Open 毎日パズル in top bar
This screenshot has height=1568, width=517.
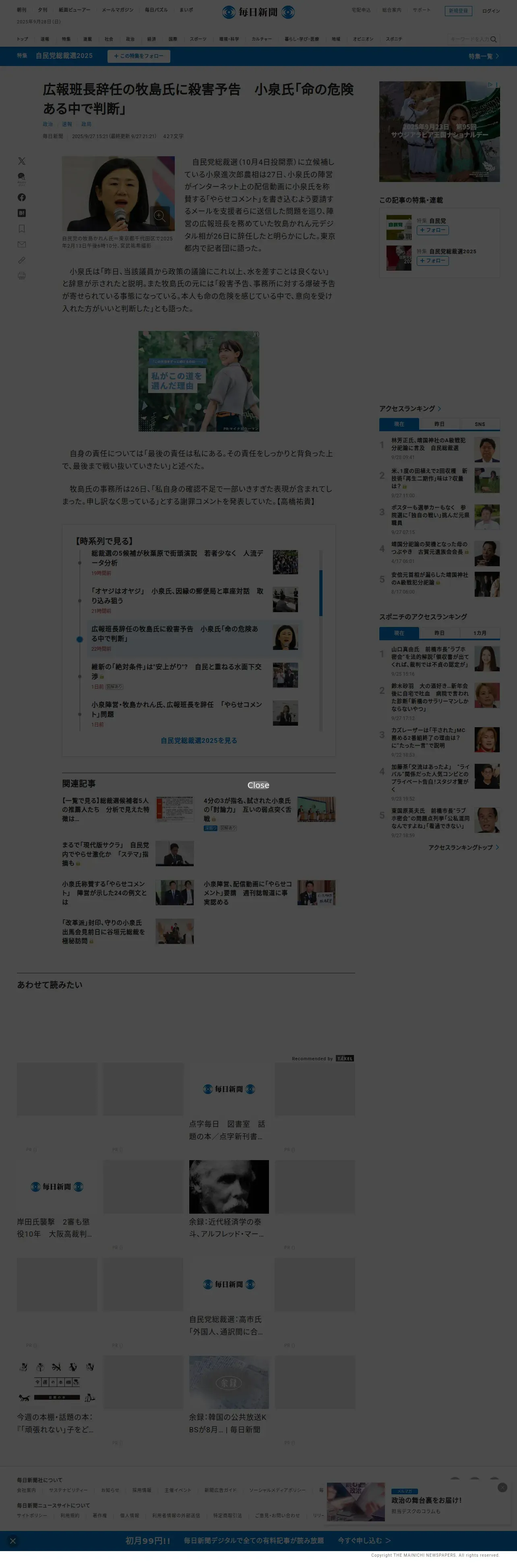[x=156, y=10]
